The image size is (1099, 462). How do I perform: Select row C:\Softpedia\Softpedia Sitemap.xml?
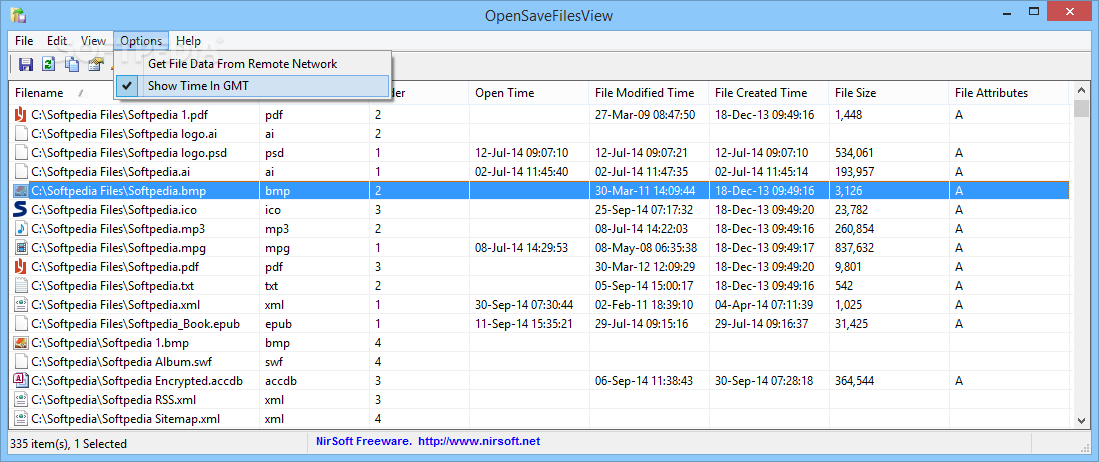(540, 419)
